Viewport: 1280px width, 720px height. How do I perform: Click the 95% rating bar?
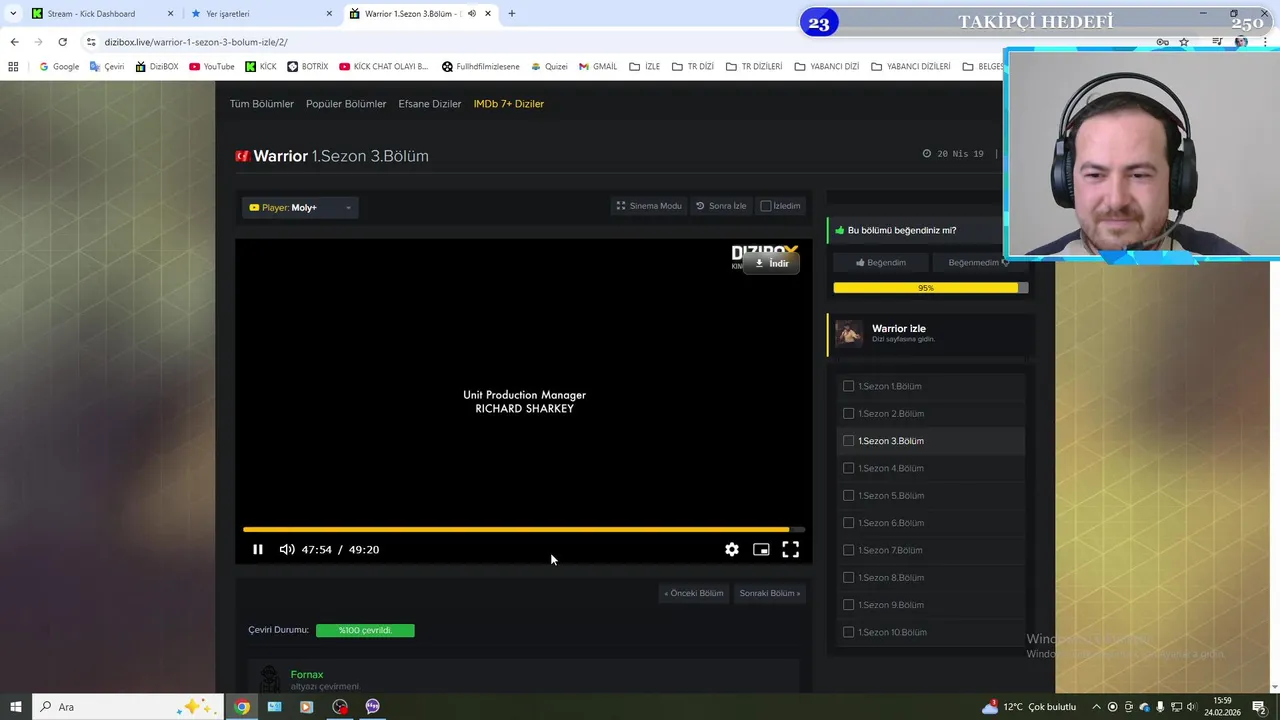930,288
